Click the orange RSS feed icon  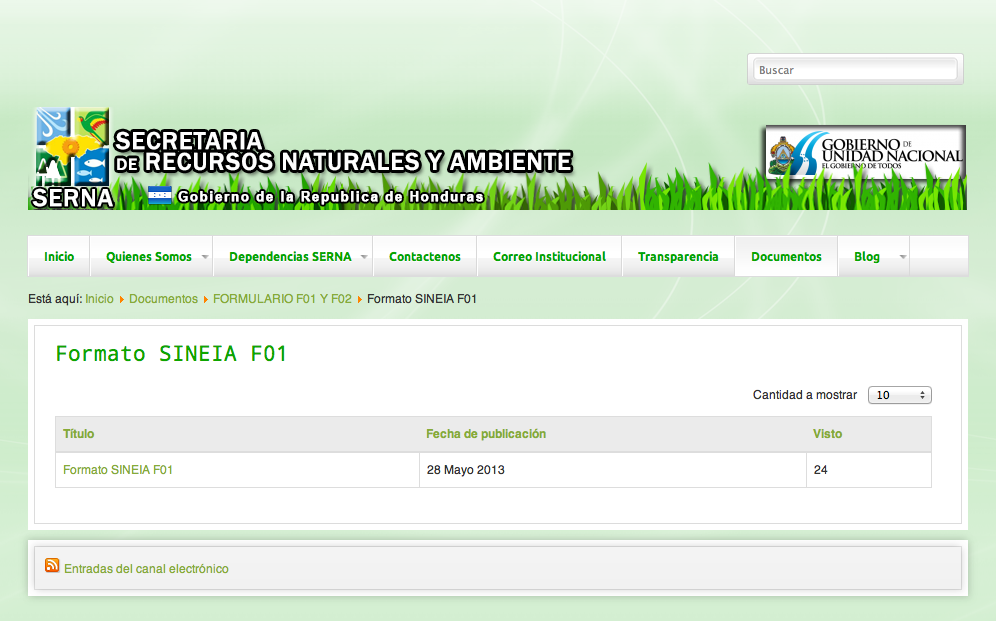coord(52,564)
